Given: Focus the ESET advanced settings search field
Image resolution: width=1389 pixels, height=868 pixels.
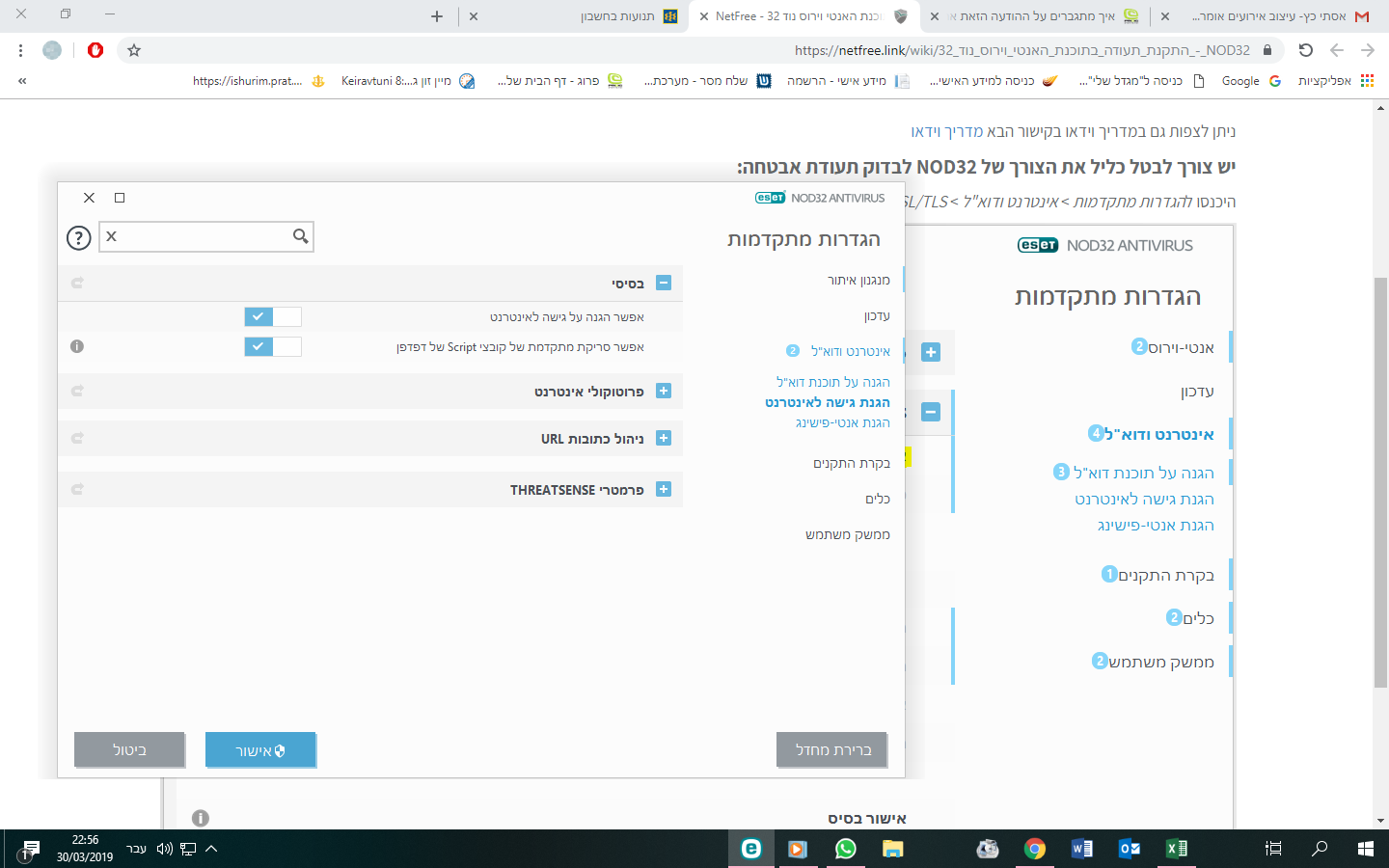Looking at the screenshot, I should 206,236.
